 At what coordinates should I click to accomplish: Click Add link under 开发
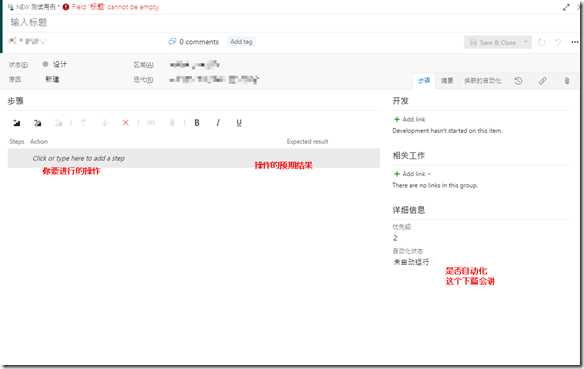point(413,119)
